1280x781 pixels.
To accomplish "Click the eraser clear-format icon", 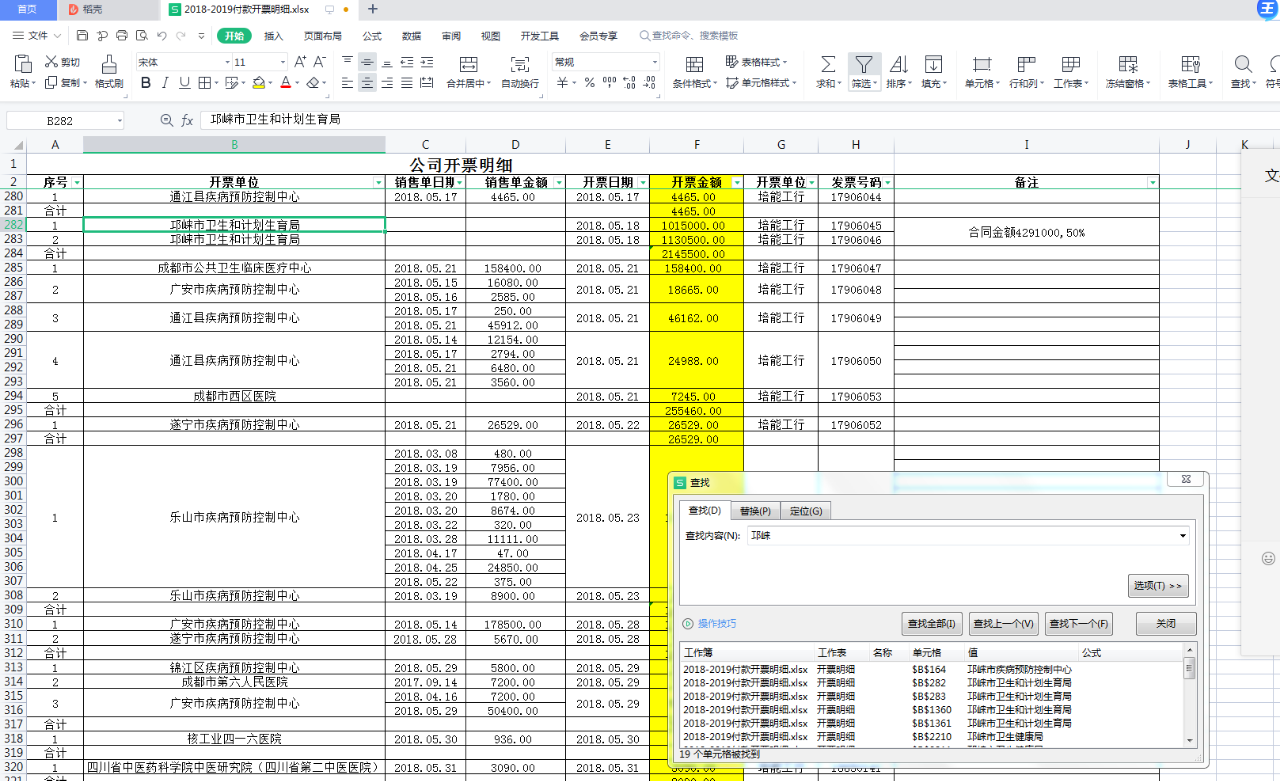I will pyautogui.click(x=313, y=83).
